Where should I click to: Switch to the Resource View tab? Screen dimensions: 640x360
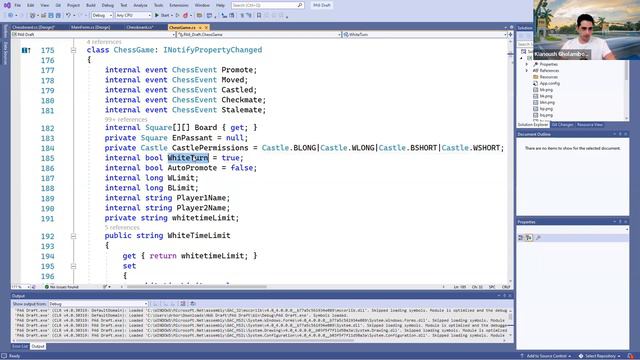click(x=589, y=125)
